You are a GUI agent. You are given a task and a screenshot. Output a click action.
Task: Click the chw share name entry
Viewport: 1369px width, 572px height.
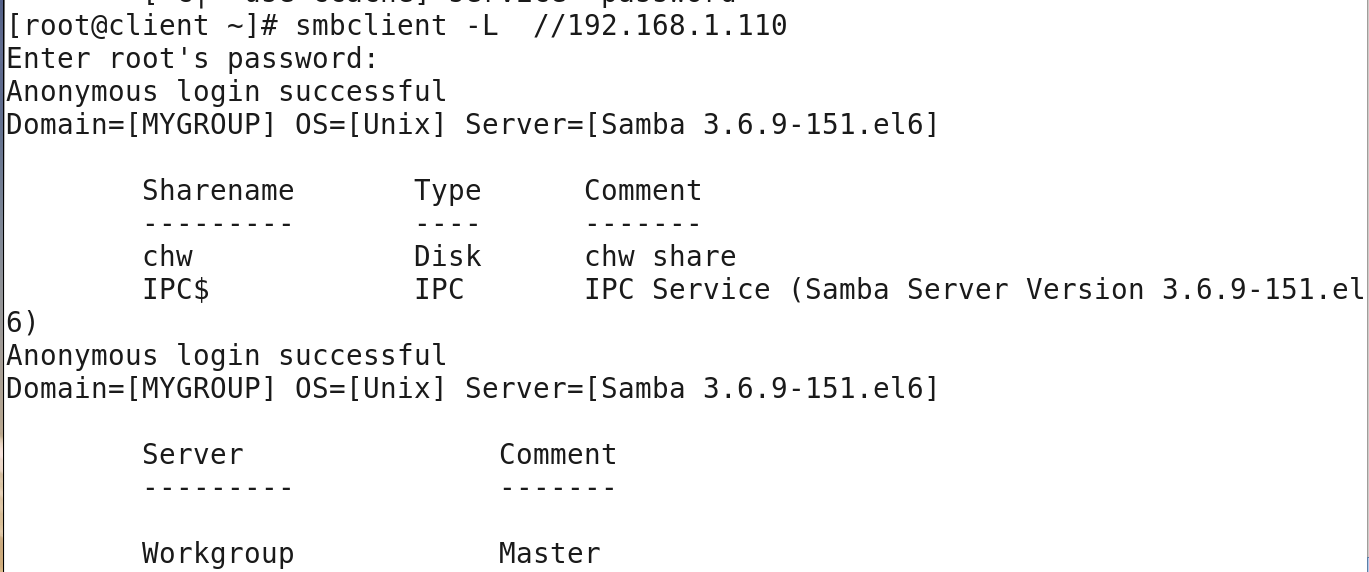tap(167, 256)
